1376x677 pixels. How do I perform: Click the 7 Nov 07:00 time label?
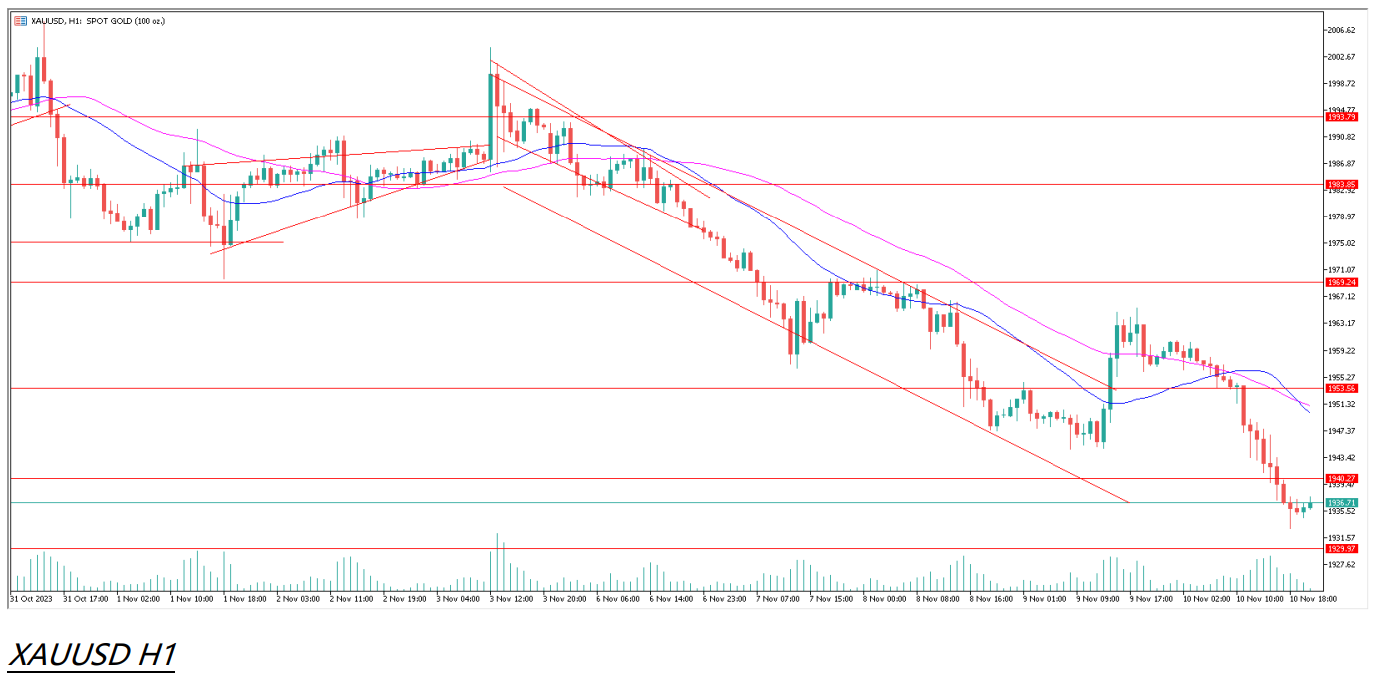coord(777,599)
